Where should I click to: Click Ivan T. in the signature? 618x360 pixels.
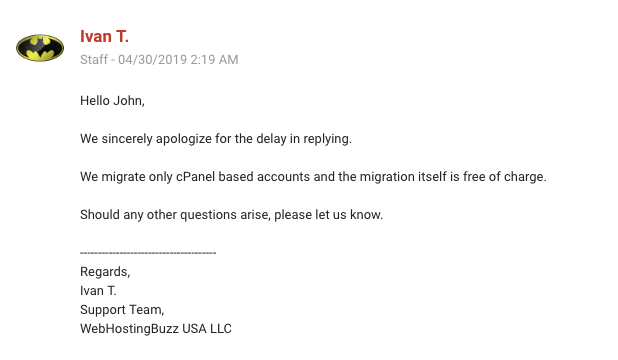point(98,291)
